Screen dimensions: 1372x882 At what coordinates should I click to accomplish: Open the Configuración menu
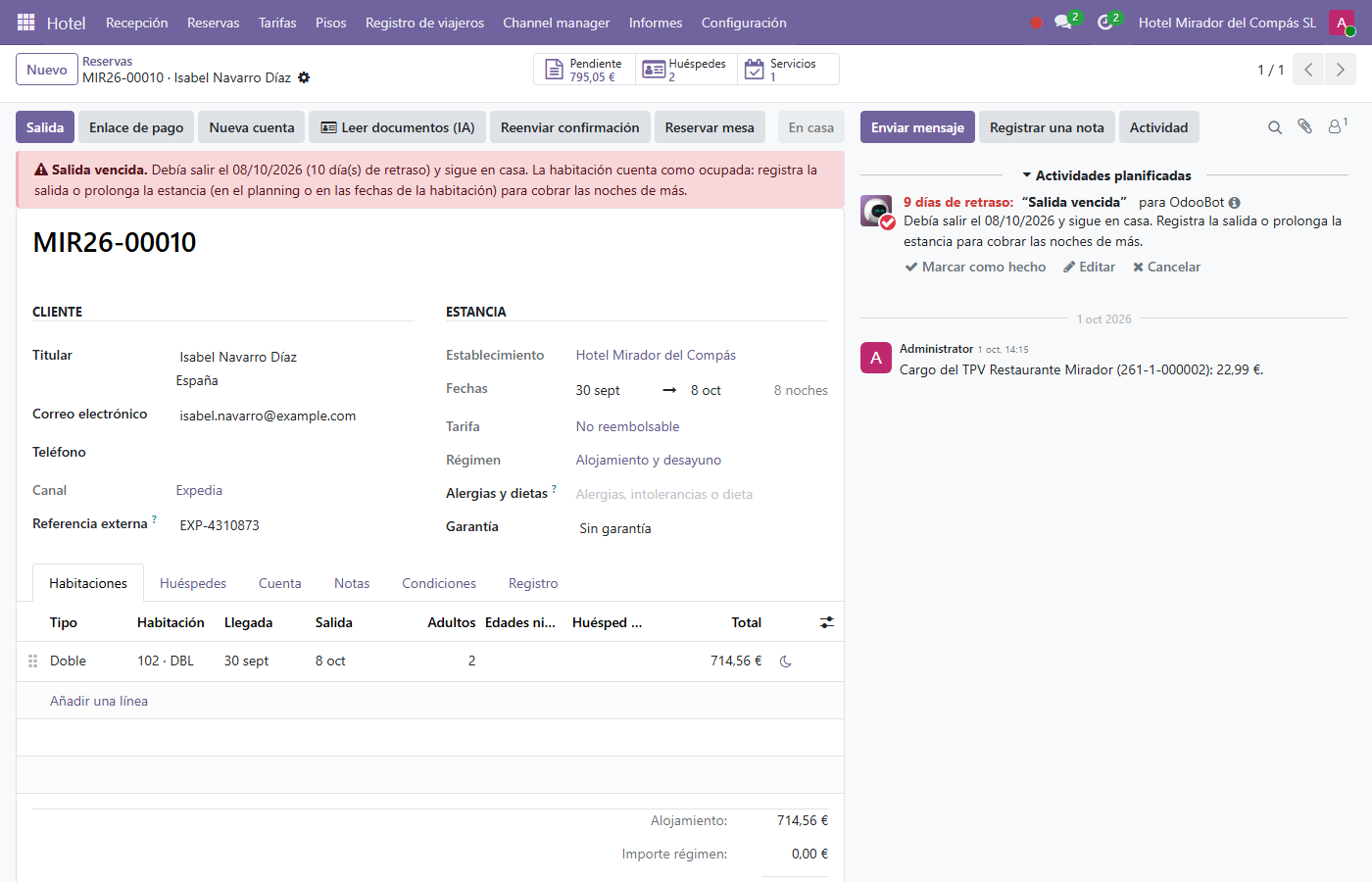click(x=744, y=23)
